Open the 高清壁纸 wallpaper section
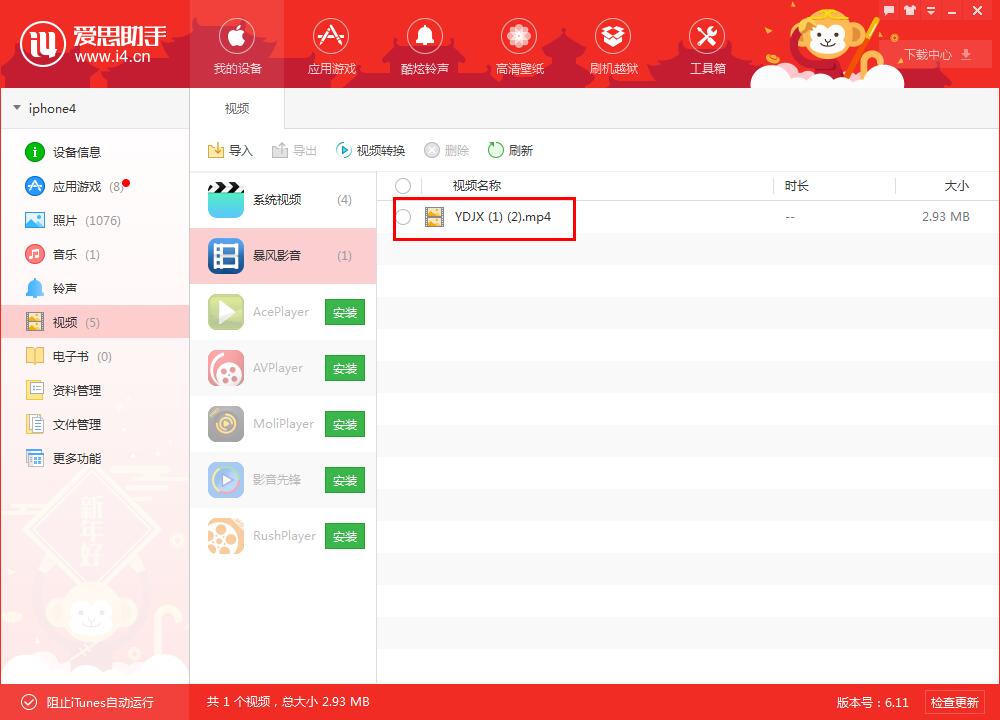The image size is (1000, 720). pyautogui.click(x=518, y=45)
